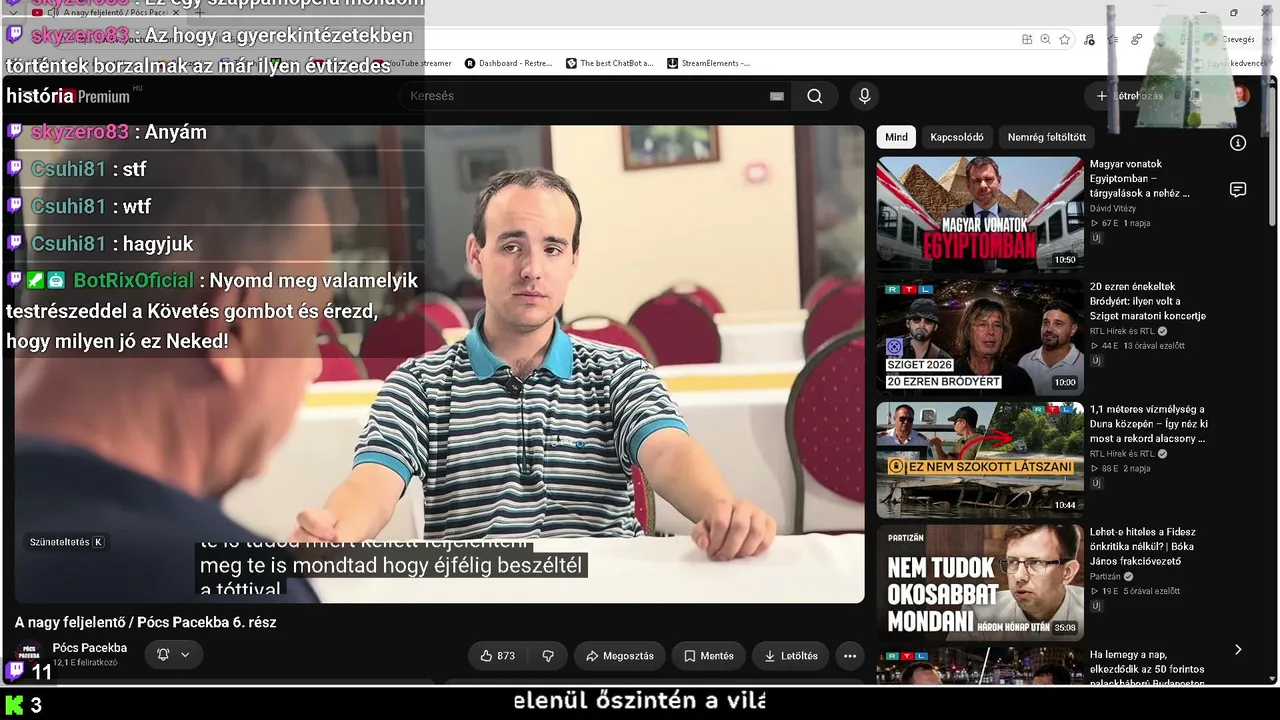Open the Dávid Vitézy channel link
This screenshot has height=720, width=1280.
click(x=1113, y=209)
